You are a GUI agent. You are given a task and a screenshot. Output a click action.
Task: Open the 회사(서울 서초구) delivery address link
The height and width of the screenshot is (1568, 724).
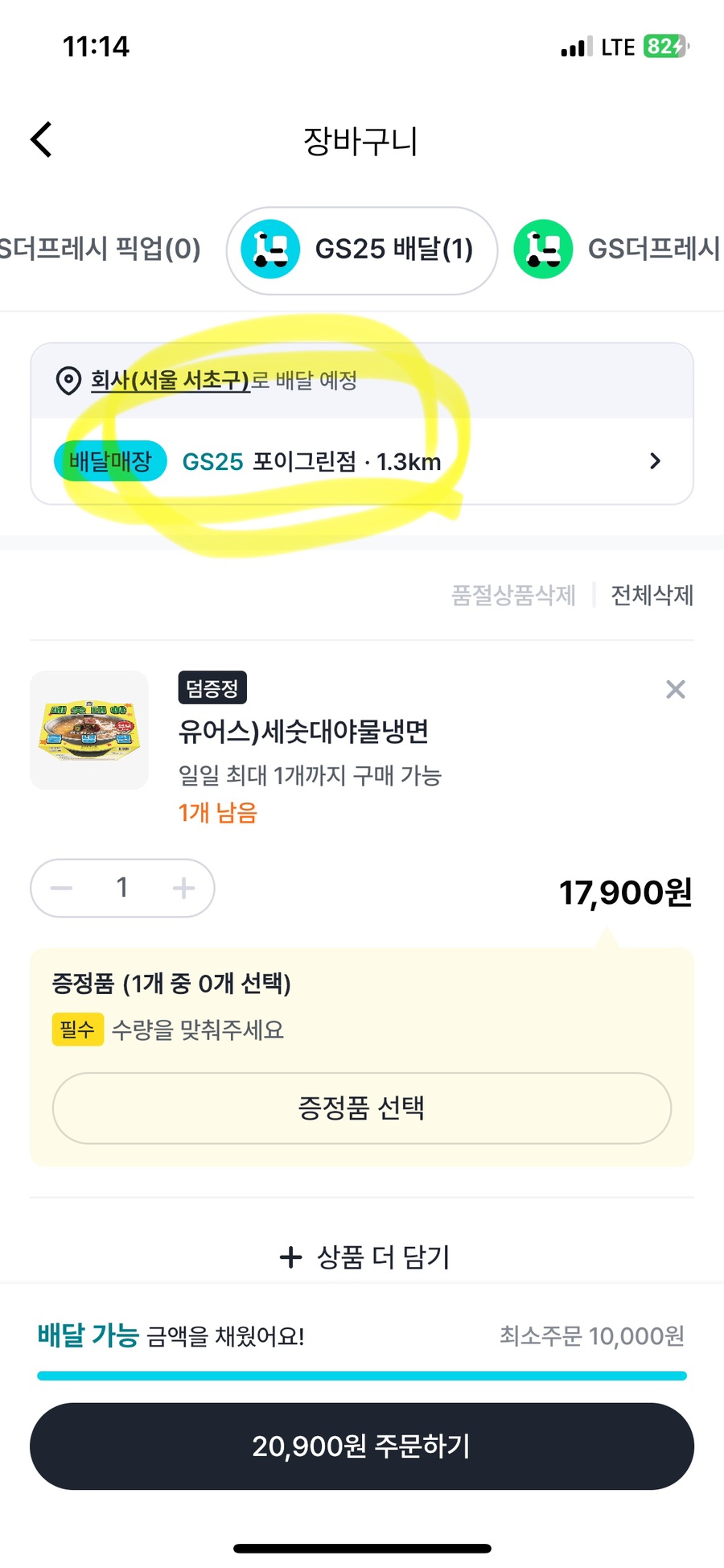click(x=171, y=380)
